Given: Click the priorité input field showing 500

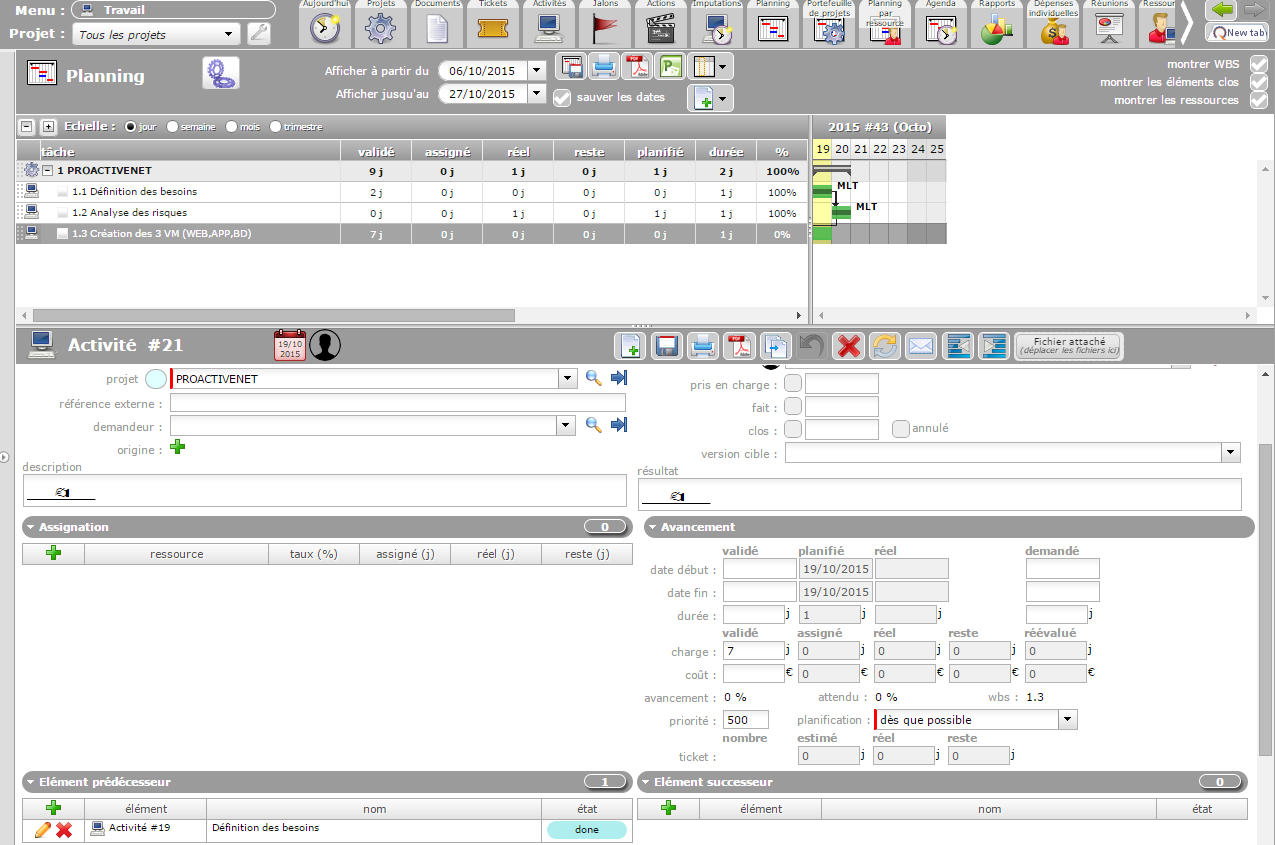Looking at the screenshot, I should click(x=746, y=720).
